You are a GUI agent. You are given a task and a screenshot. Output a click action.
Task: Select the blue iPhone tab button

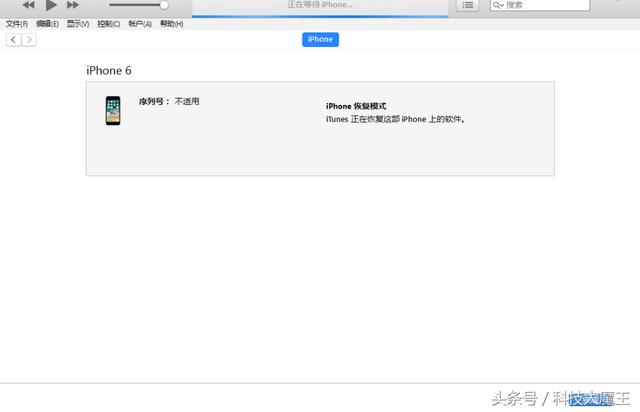pyautogui.click(x=320, y=39)
